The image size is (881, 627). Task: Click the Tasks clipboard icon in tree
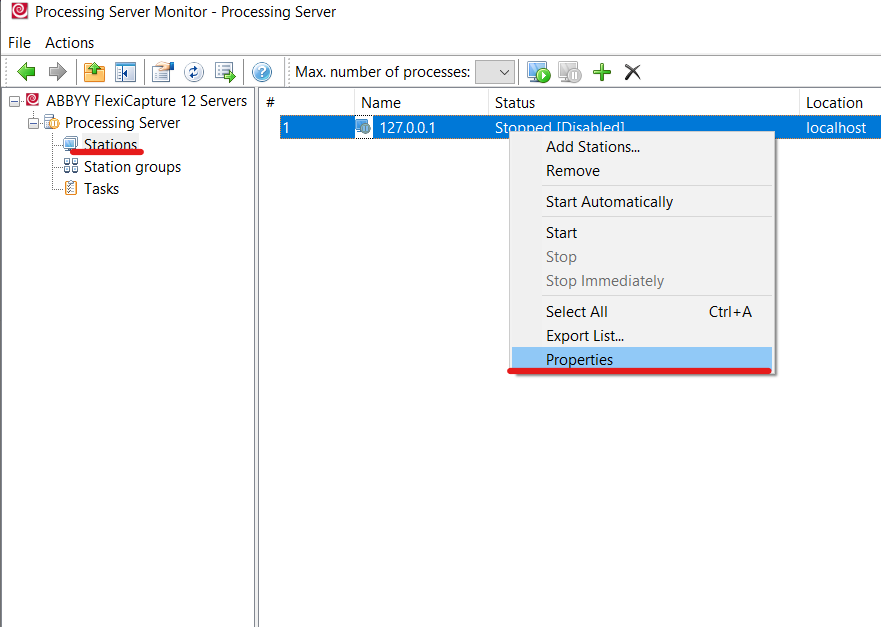71,188
